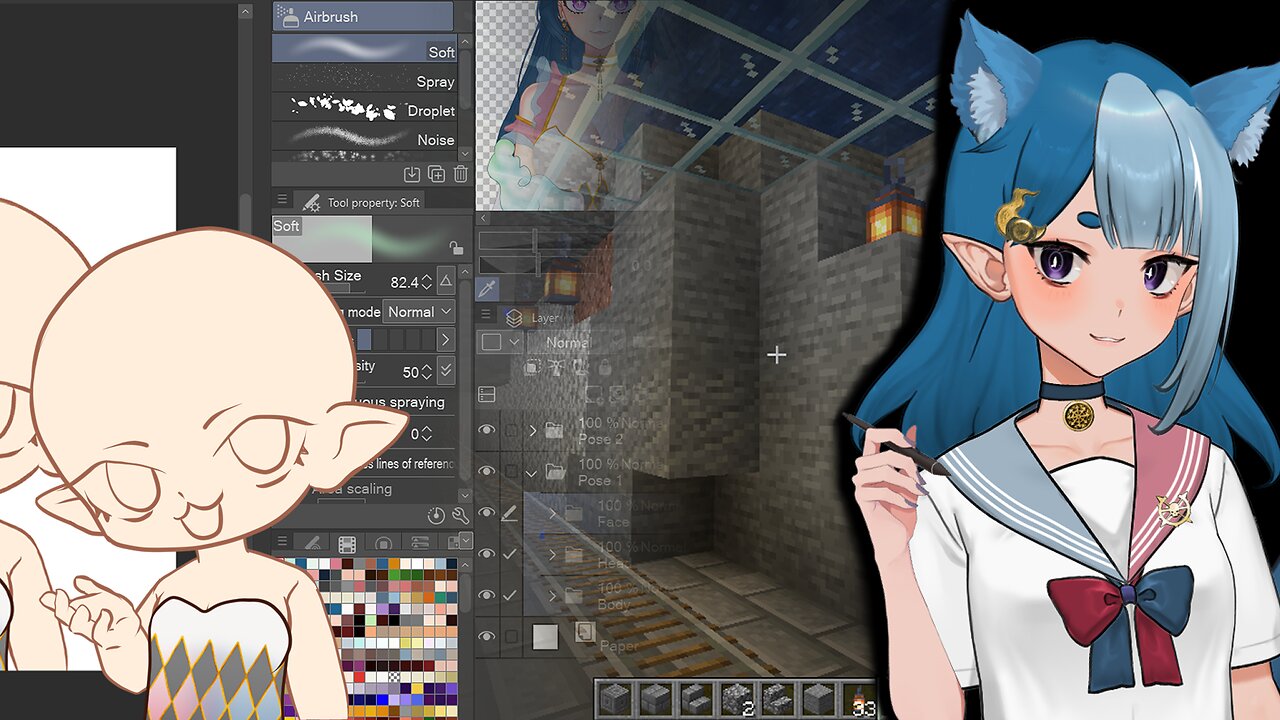Open the Tool property panel menu icon

(x=282, y=200)
